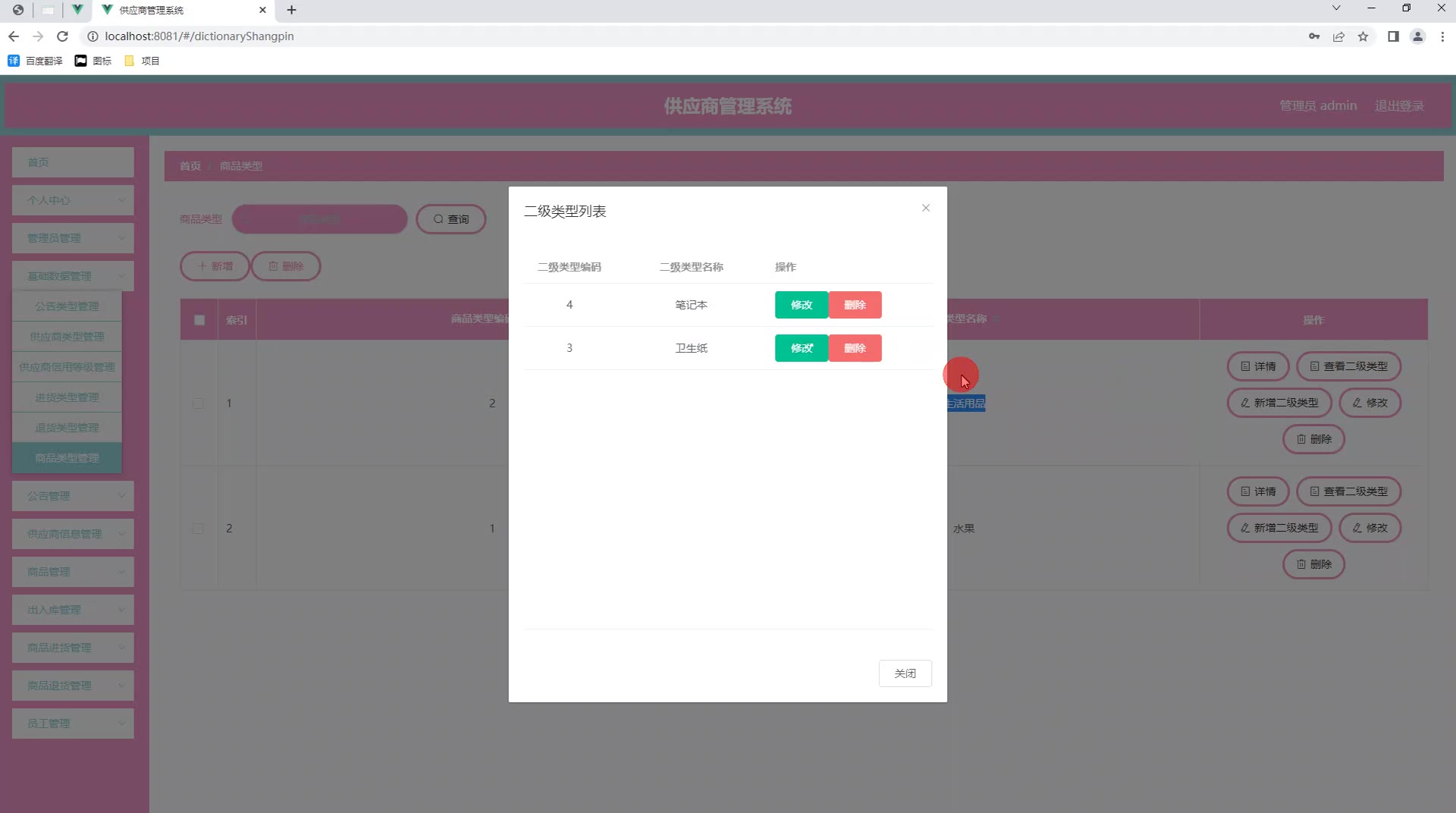Open Chrome three-dot menu
The width and height of the screenshot is (1456, 813).
(1442, 36)
